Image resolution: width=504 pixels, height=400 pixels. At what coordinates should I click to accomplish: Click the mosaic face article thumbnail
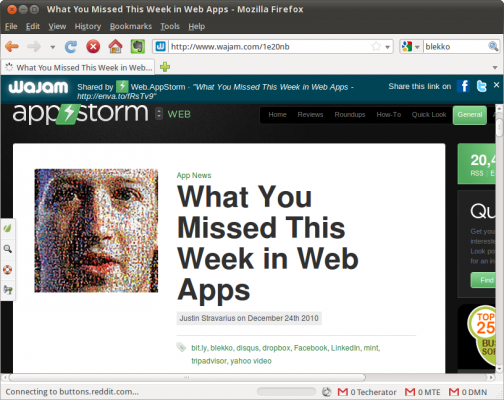96,231
